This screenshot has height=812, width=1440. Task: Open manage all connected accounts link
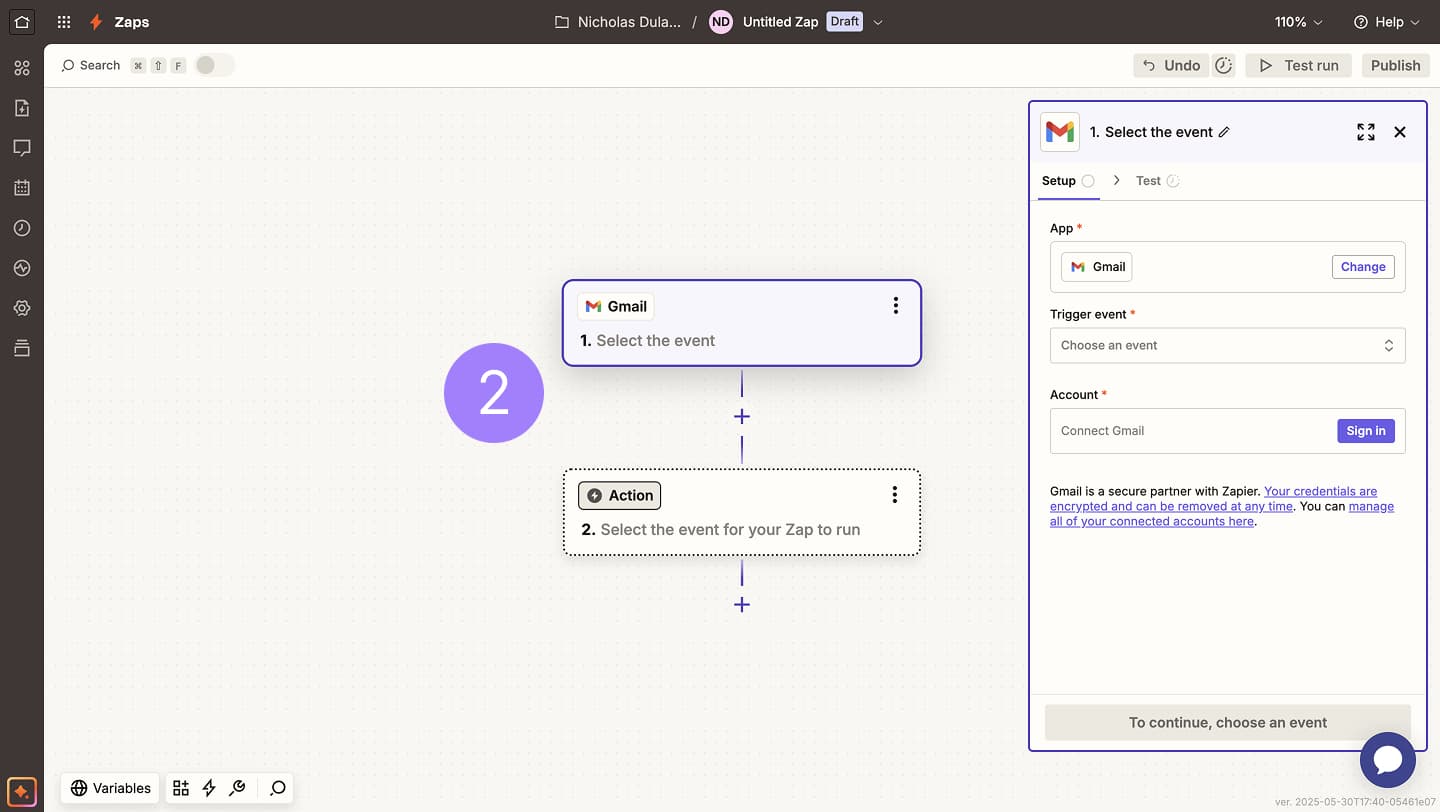pos(1222,514)
